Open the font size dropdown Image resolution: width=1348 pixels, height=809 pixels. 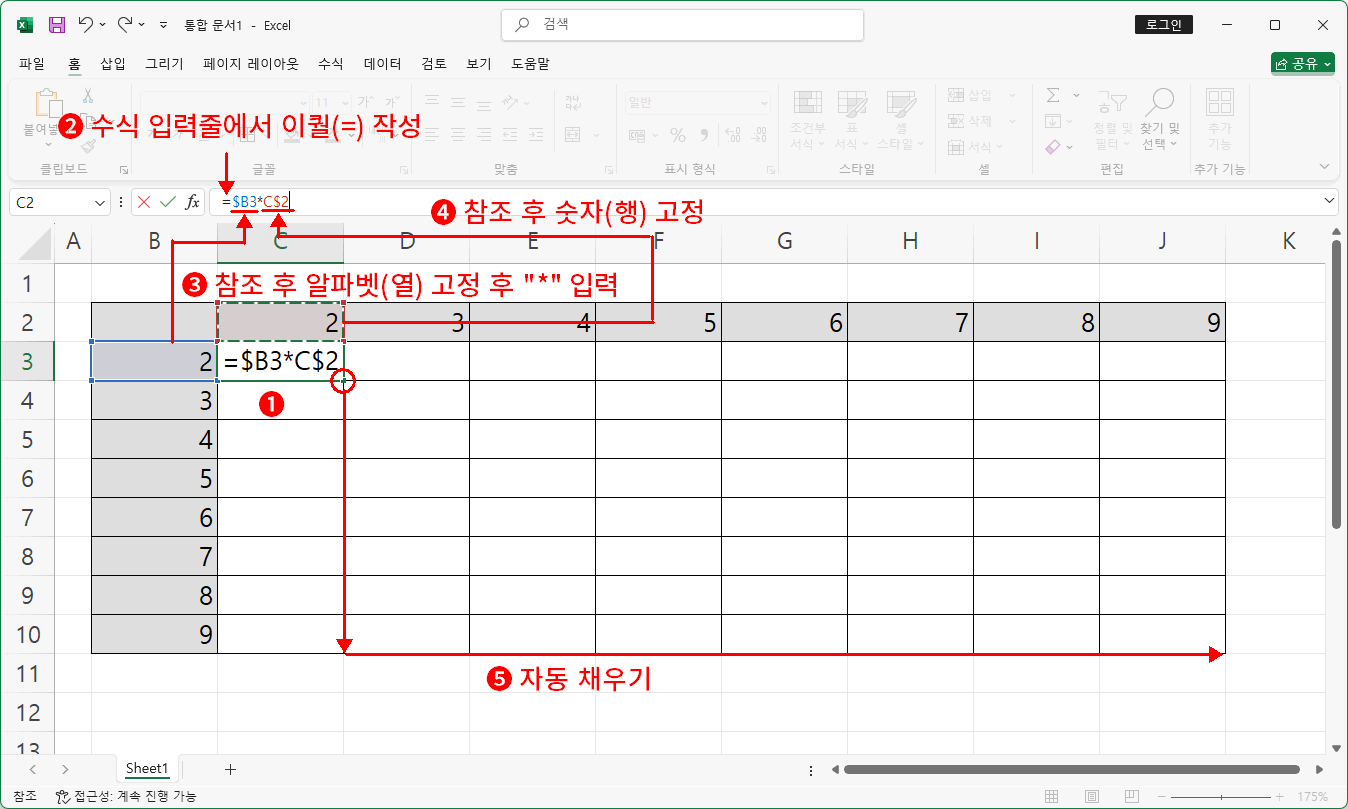click(x=346, y=102)
